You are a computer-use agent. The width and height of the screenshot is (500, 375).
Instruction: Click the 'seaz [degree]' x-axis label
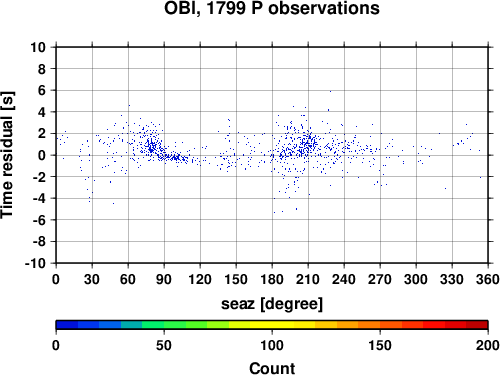click(272, 304)
